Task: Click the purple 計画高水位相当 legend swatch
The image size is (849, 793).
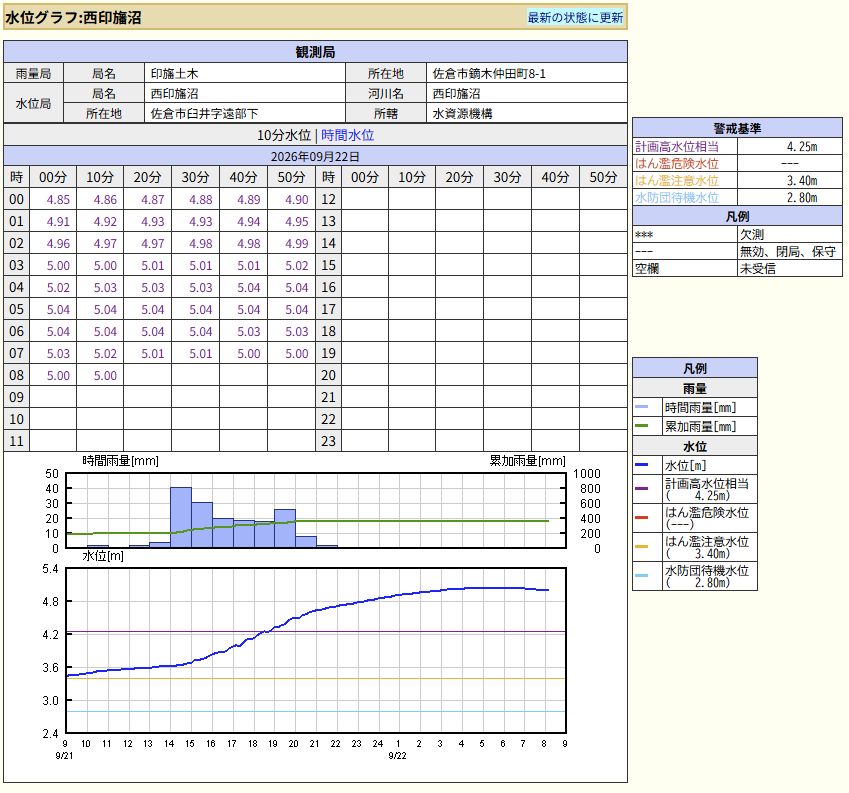Action: click(x=641, y=489)
